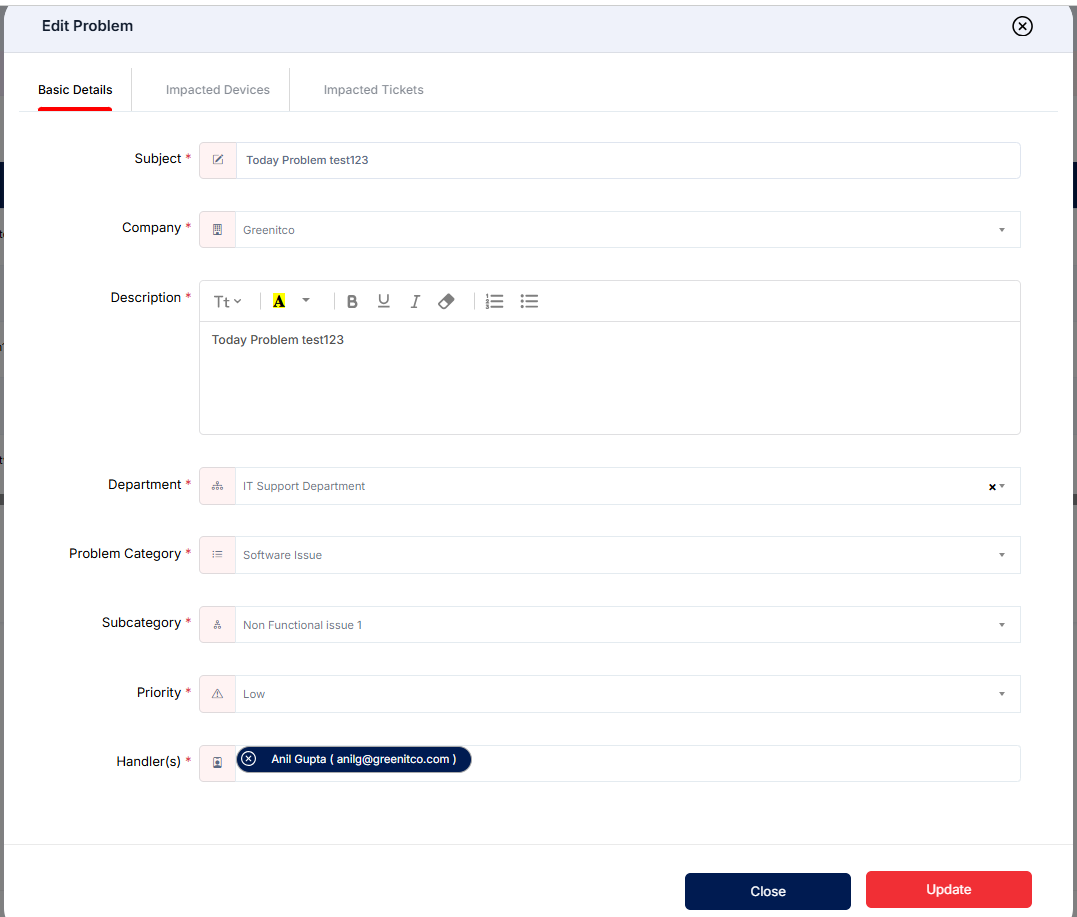The image size is (1077, 917).
Task: Open the font size Tt menu
Action: (227, 302)
